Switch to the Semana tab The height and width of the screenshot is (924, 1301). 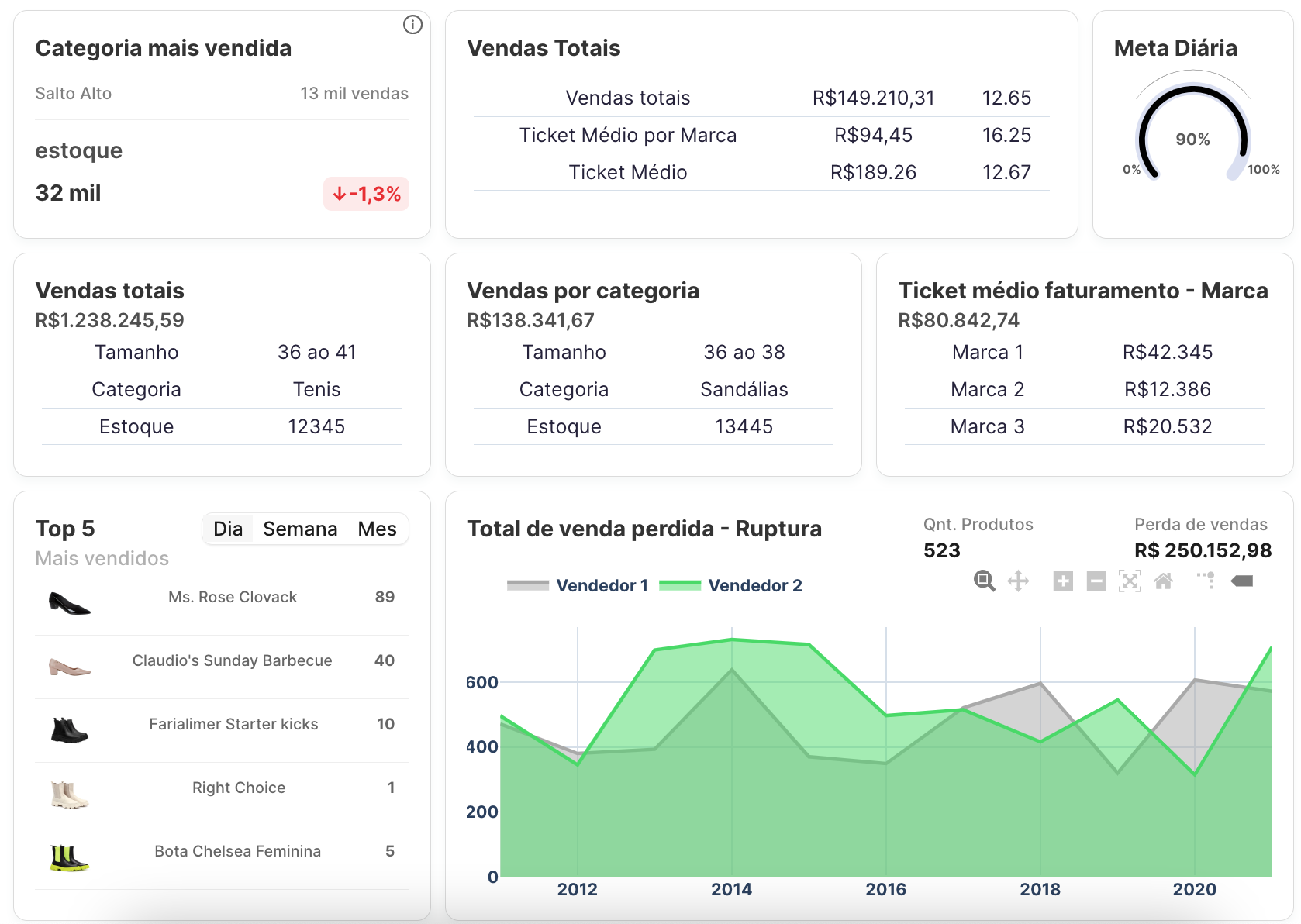coord(301,529)
